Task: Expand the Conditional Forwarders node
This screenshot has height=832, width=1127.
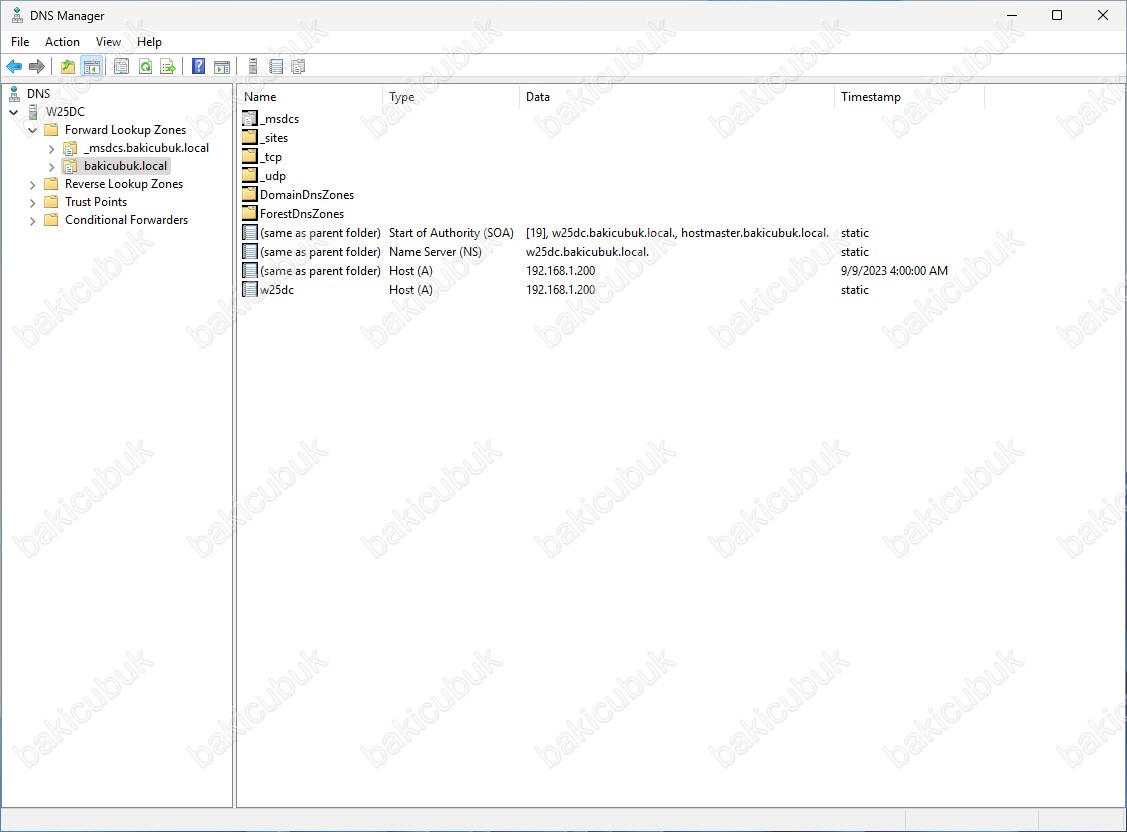Action: (32, 221)
